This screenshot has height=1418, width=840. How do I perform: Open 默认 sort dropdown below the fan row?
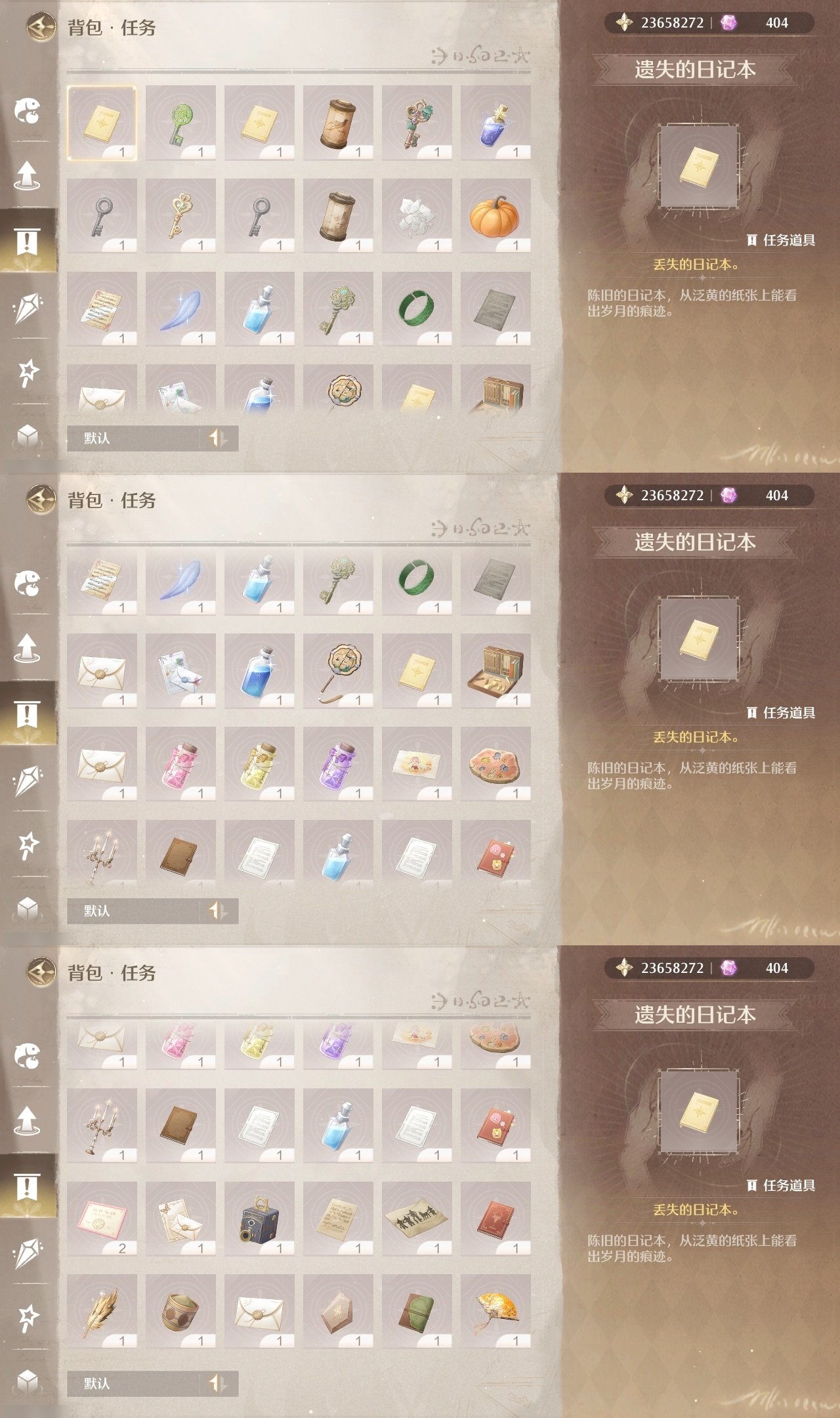152,1383
